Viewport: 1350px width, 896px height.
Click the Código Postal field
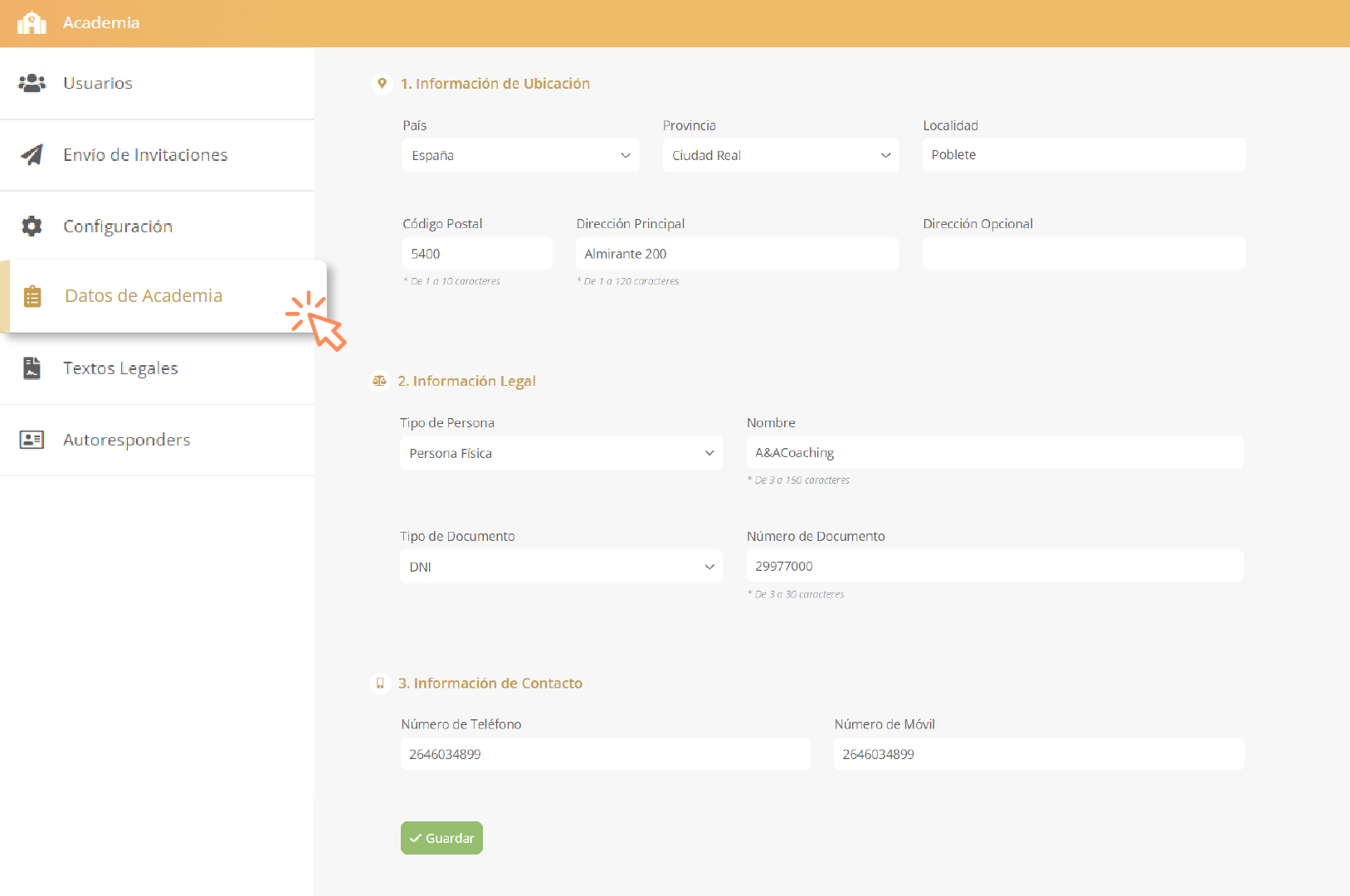click(x=477, y=254)
